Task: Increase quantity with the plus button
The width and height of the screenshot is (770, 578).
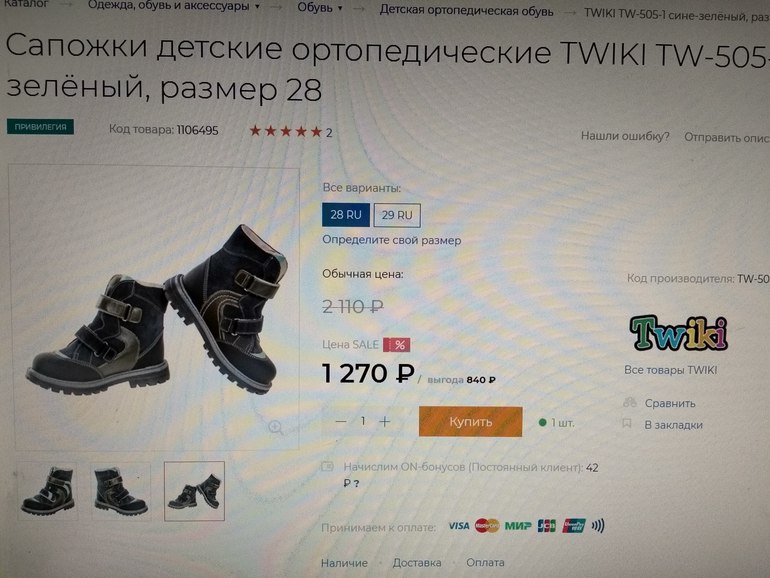Action: pos(385,421)
